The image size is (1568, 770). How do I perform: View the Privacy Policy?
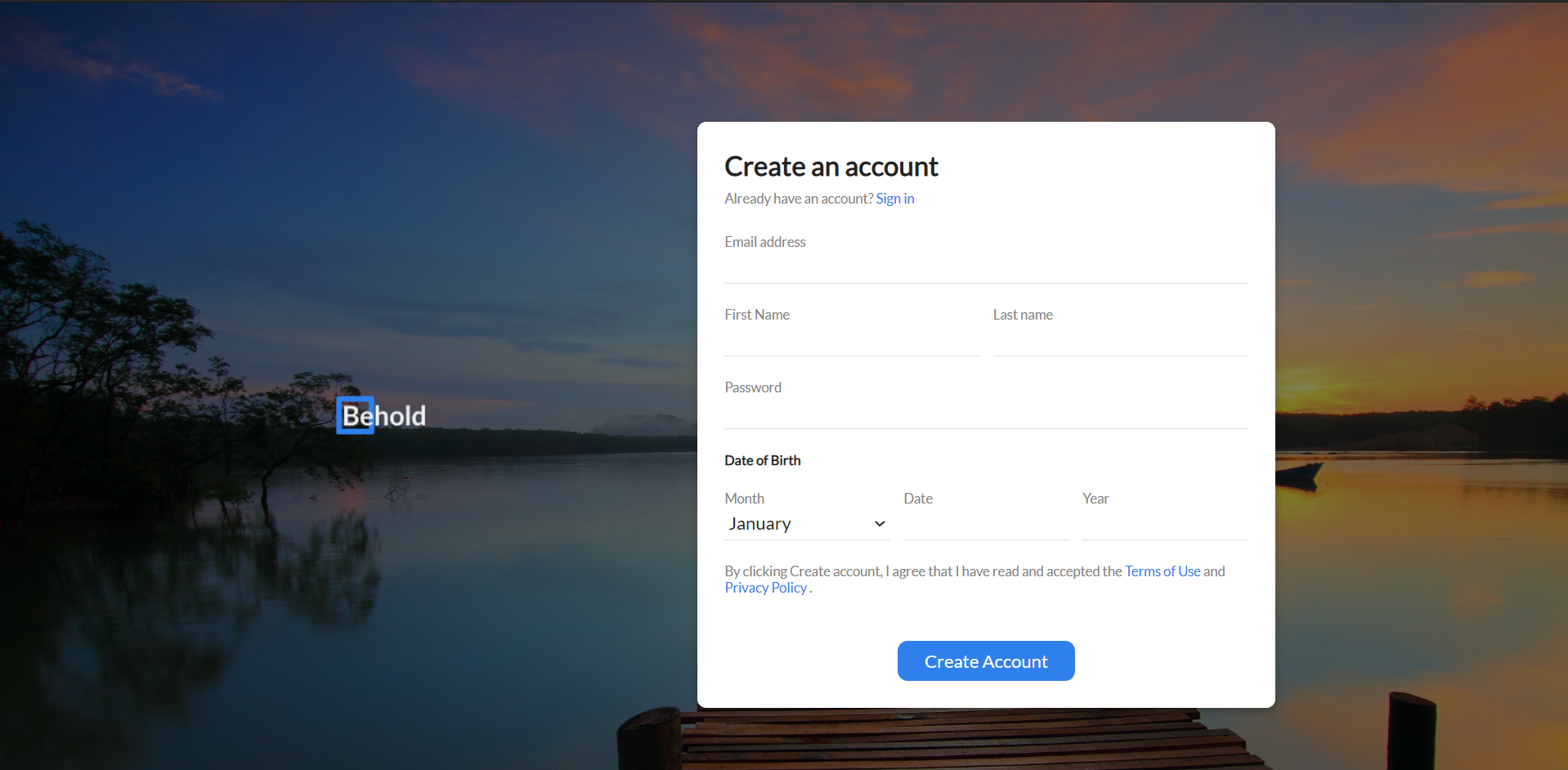(x=764, y=587)
